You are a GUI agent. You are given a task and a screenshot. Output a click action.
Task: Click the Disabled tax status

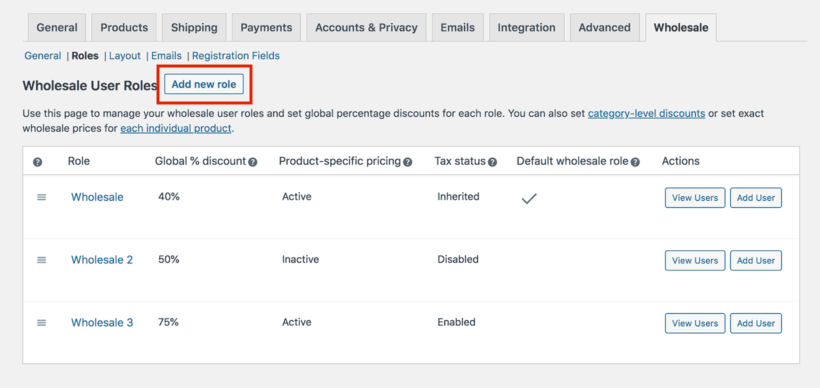(458, 259)
